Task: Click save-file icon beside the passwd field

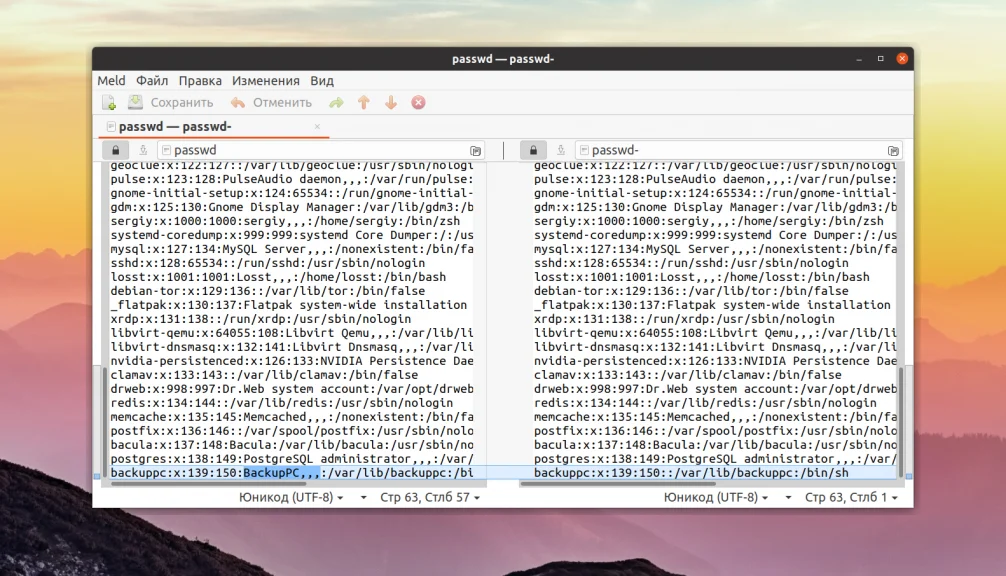Action: [x=143, y=150]
